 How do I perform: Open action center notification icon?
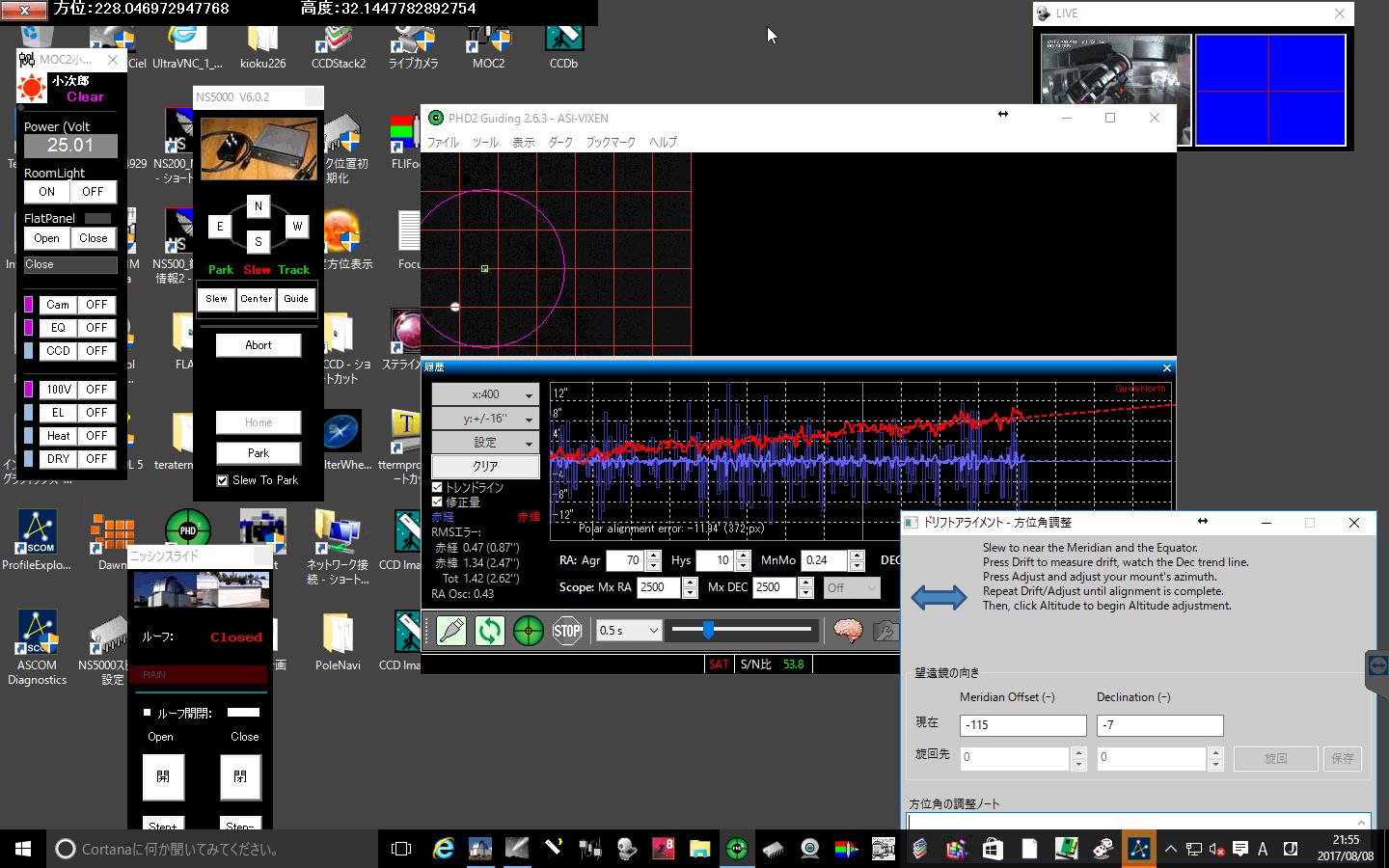click(1240, 849)
